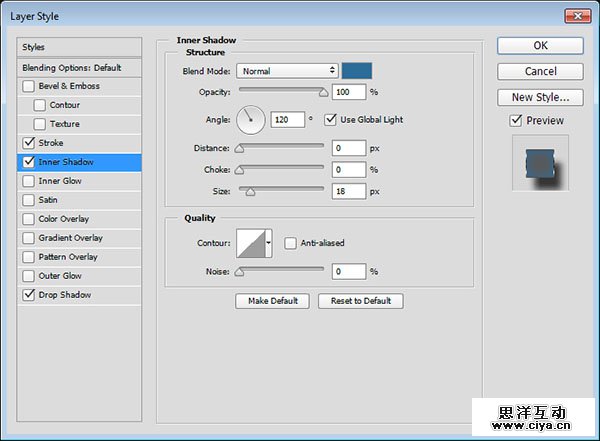Click the style preview thumbnail
Viewport: 600px width, 441px height.
coord(540,163)
